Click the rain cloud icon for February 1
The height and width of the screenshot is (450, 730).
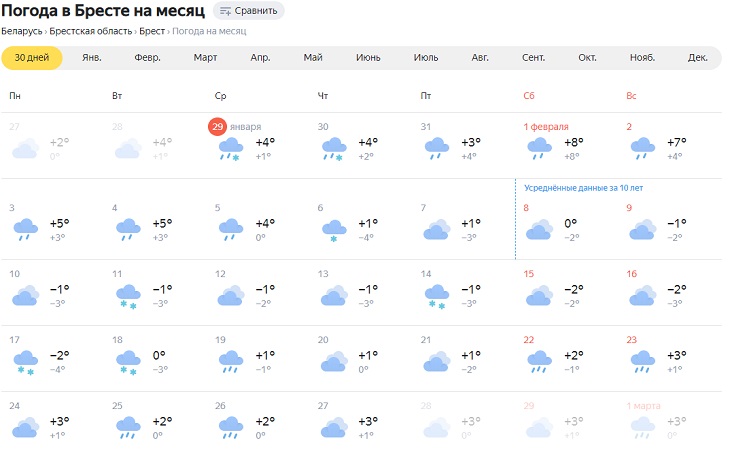539,150
